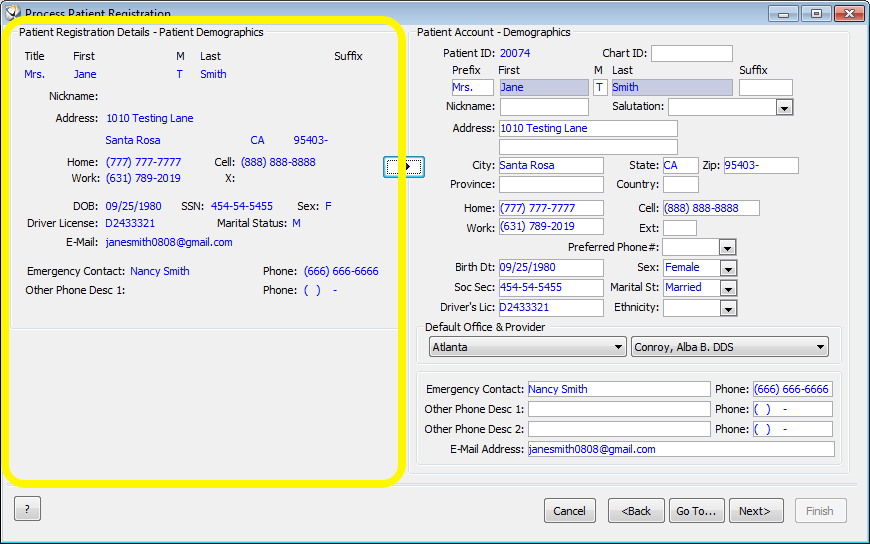Viewport: 870px width, 544px height.
Task: Click the Emergency Contact field in Patient Account
Action: click(619, 389)
